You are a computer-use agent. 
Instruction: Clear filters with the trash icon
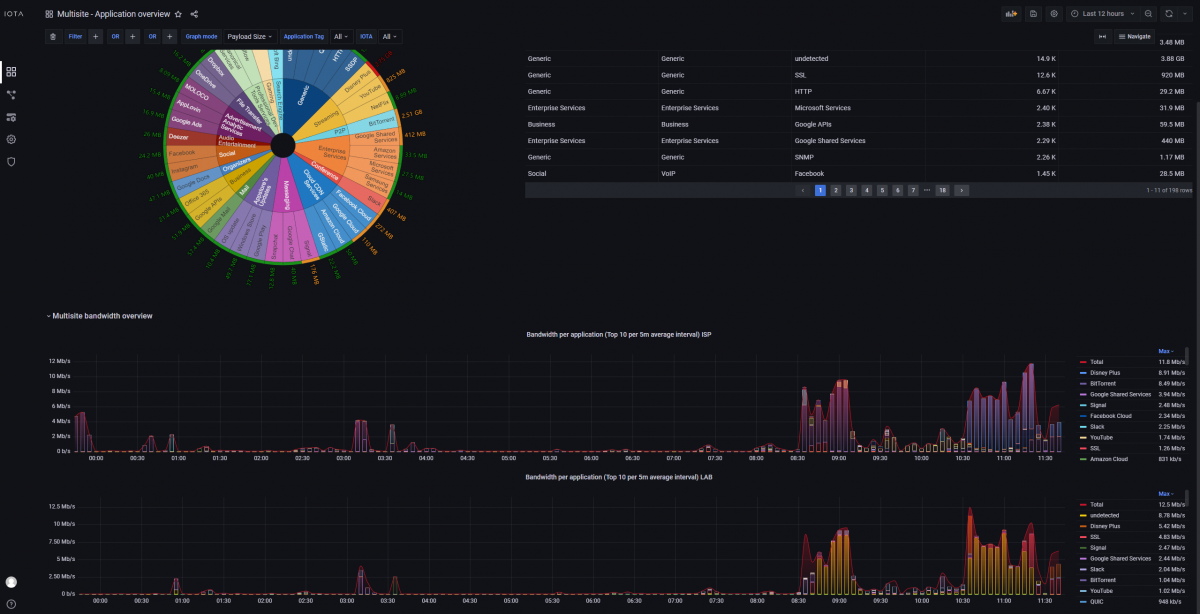pos(53,36)
